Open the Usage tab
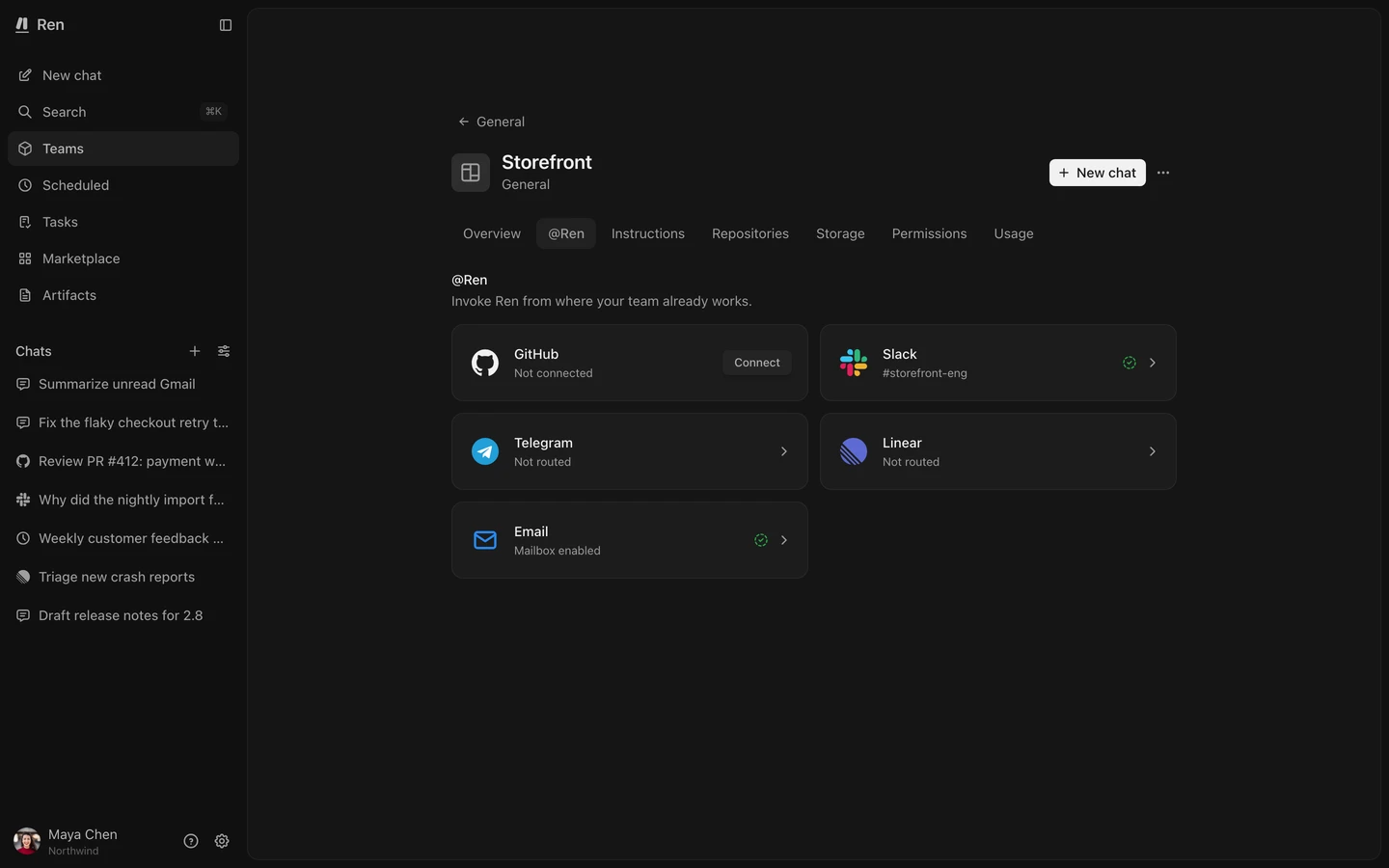This screenshot has height=868, width=1389. pyautogui.click(x=1014, y=233)
